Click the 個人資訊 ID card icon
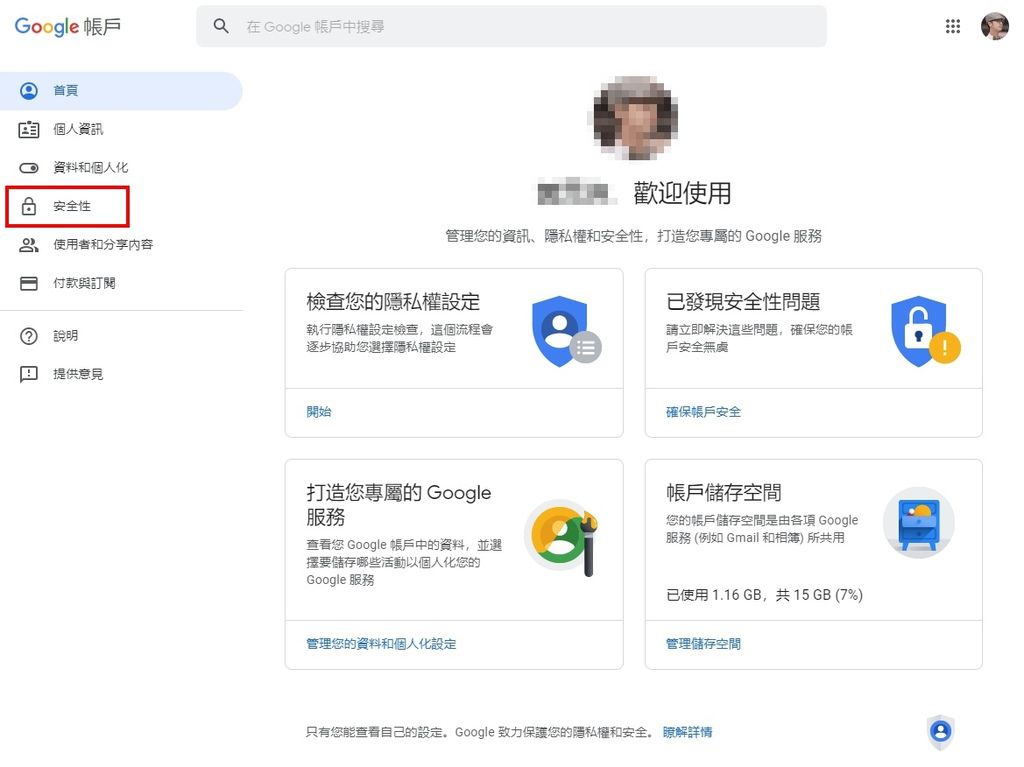 pyautogui.click(x=29, y=129)
